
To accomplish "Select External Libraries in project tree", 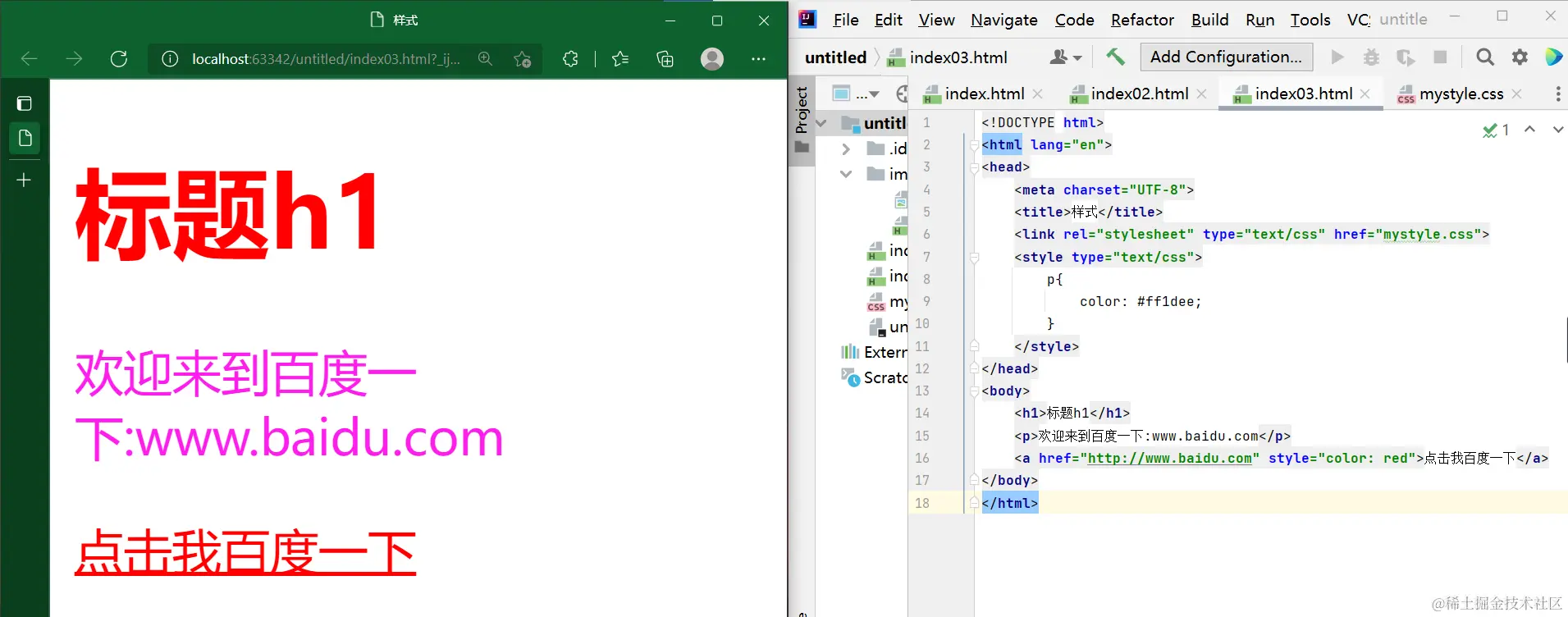I will pos(874,352).
